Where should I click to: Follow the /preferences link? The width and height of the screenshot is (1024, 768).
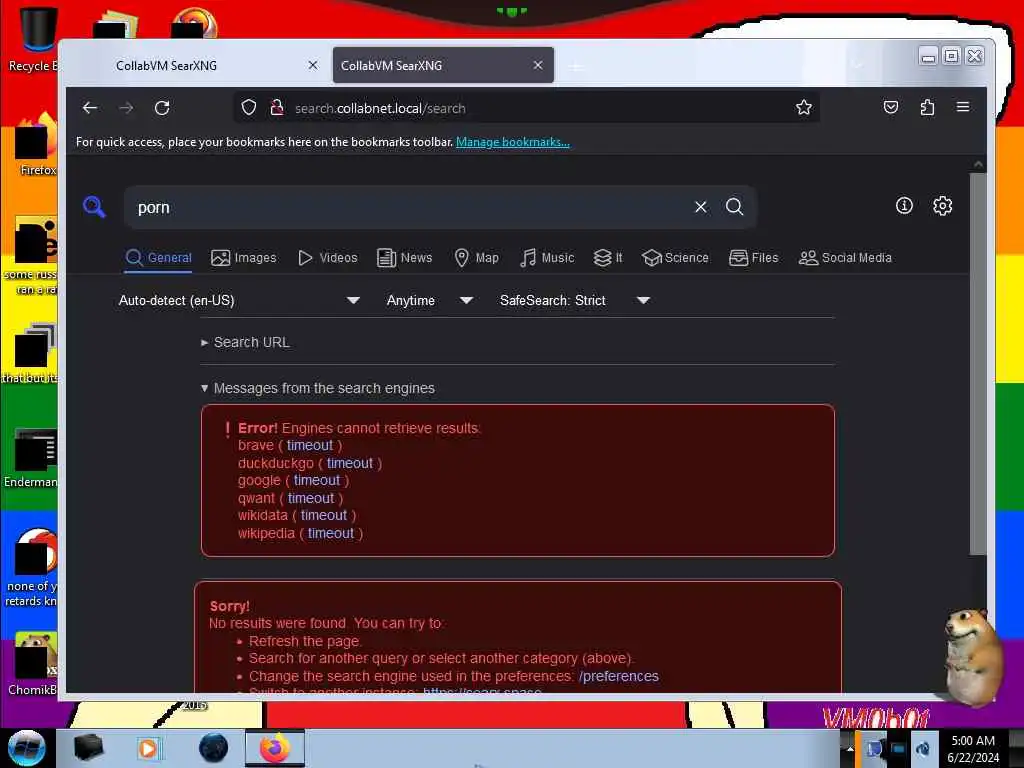[x=618, y=676]
